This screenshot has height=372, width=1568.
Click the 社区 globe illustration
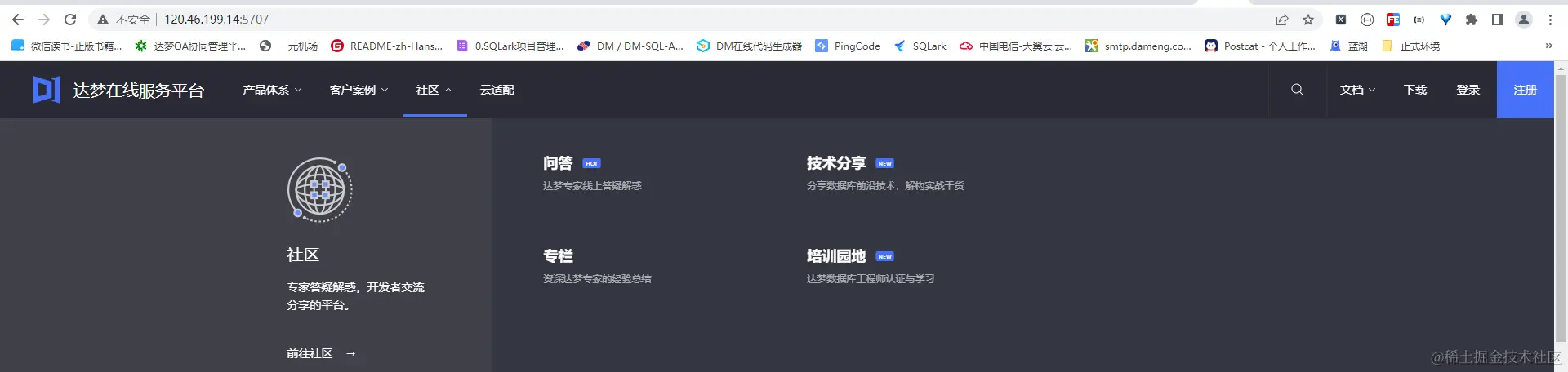coord(320,190)
